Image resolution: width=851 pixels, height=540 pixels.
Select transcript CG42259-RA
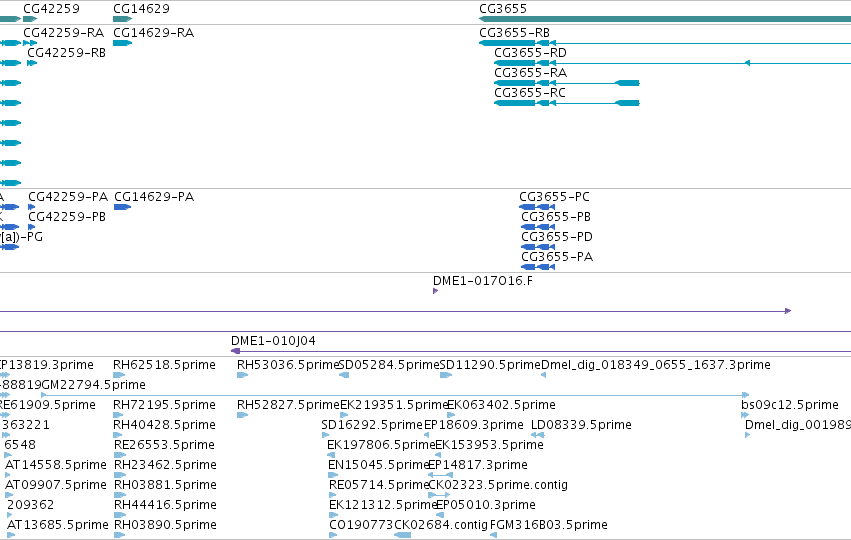63,33
